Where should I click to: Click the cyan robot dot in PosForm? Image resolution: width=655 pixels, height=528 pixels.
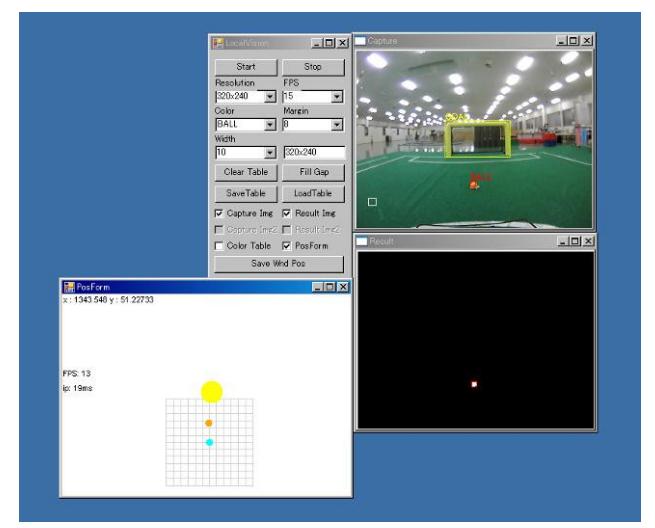209,442
